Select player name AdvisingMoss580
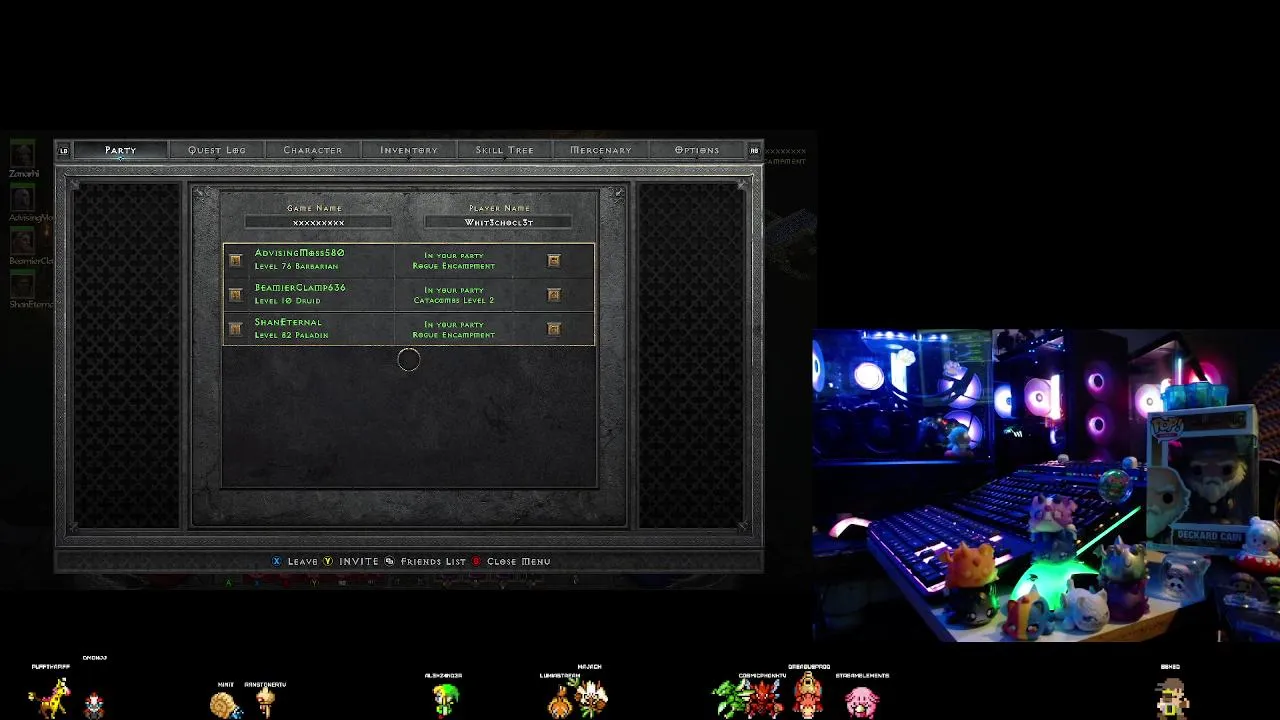Image resolution: width=1280 pixels, height=720 pixels. click(x=299, y=253)
